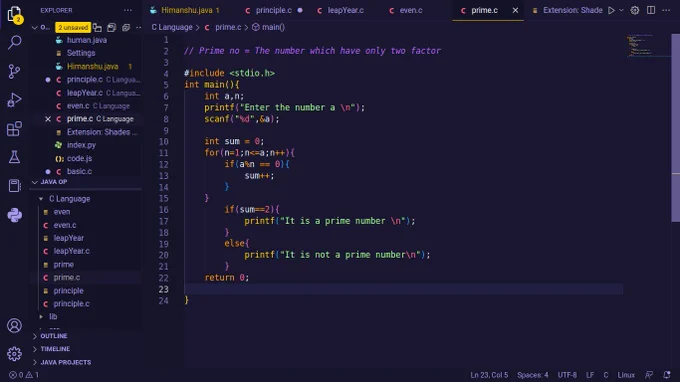
Task: Click the Linux configuration status item
Action: (626, 375)
